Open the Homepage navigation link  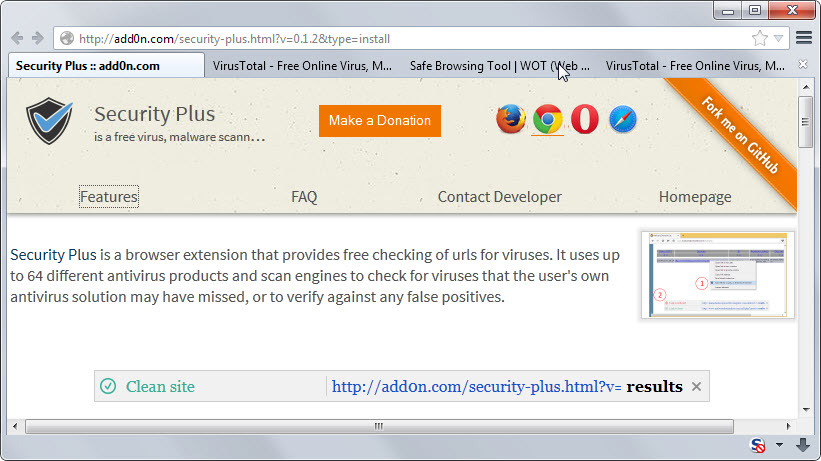[695, 196]
